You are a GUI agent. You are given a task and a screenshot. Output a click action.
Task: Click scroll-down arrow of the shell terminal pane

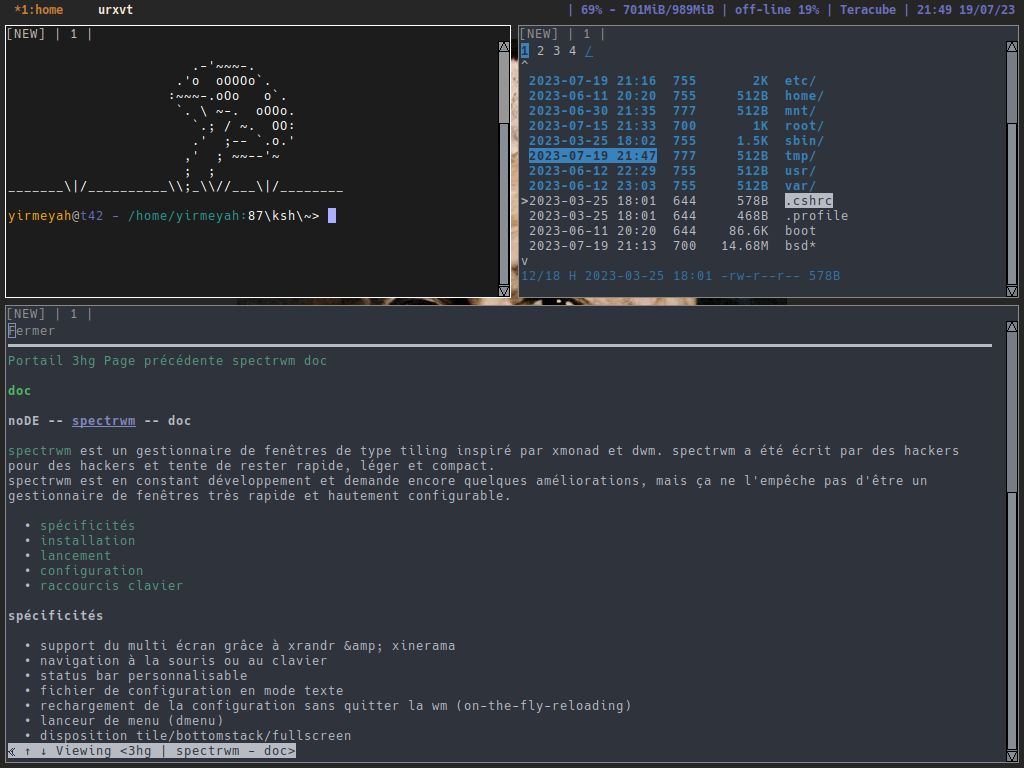click(504, 289)
